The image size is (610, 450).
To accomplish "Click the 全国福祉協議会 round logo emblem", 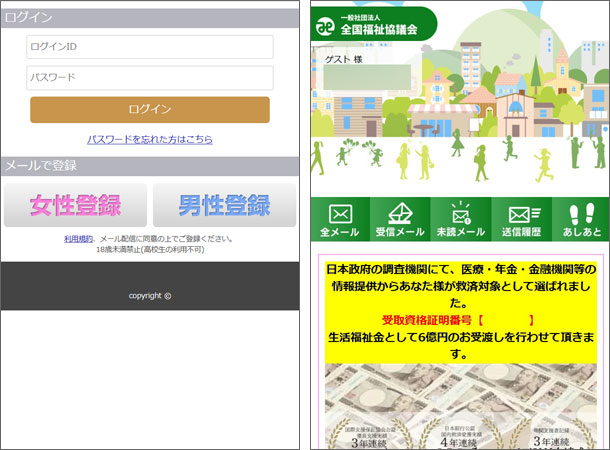I will (324, 26).
